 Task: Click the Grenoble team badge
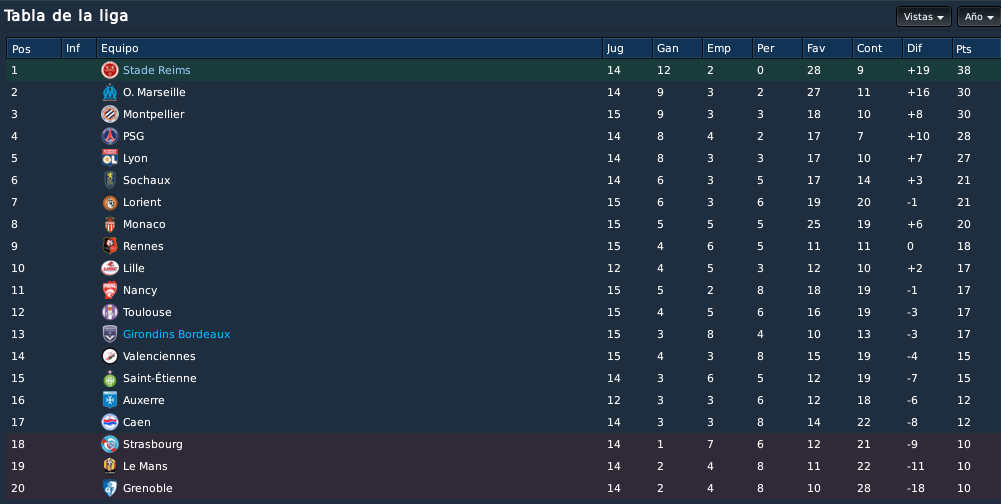(110, 488)
